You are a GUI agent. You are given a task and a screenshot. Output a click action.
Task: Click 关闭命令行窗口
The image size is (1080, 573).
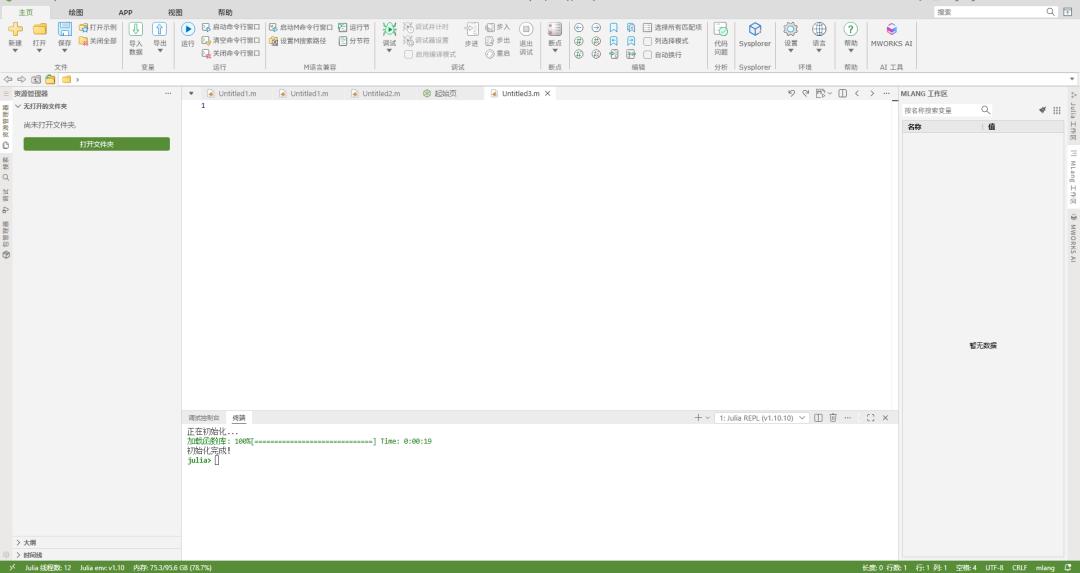(231, 53)
